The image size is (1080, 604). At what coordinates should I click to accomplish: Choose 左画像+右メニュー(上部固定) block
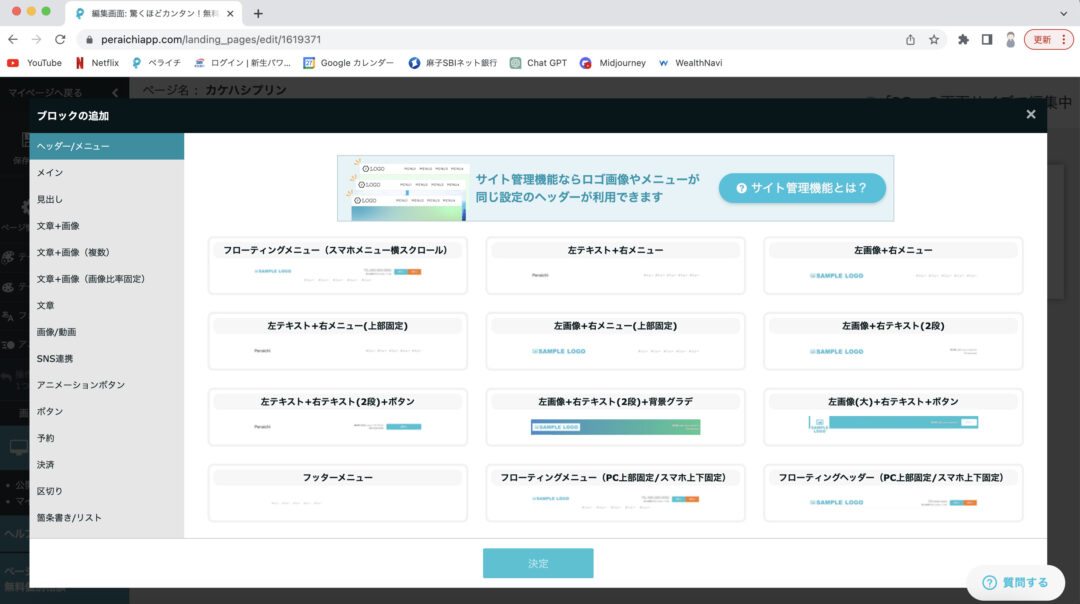pyautogui.click(x=615, y=342)
